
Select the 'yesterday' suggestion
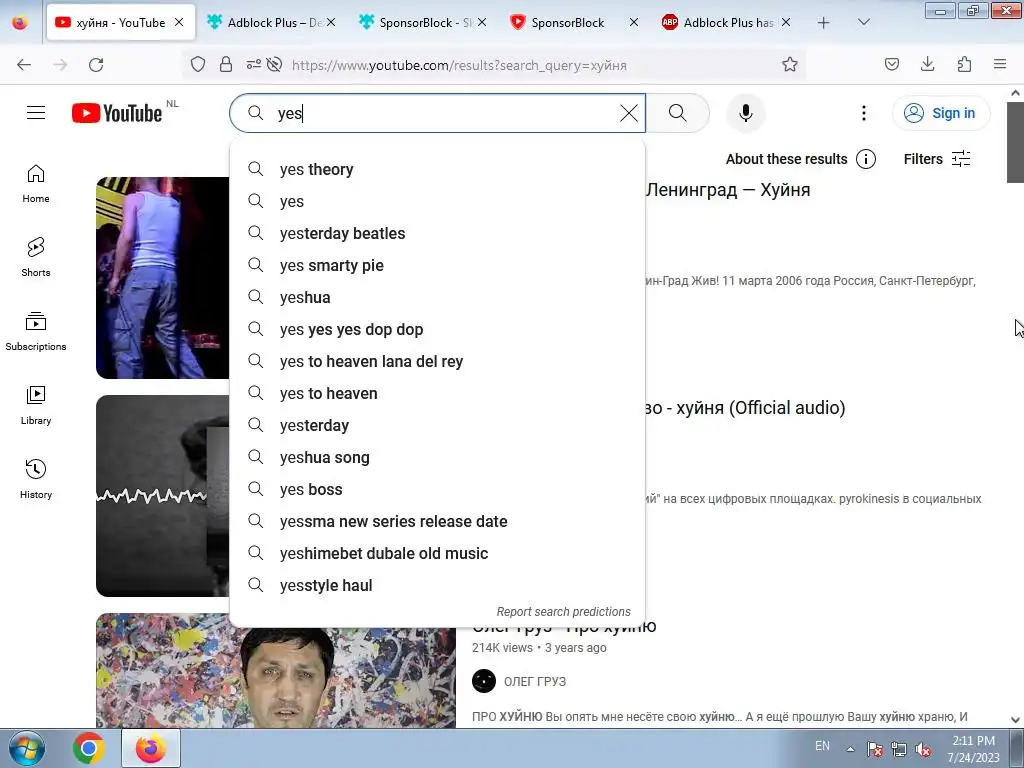[x=437, y=425]
